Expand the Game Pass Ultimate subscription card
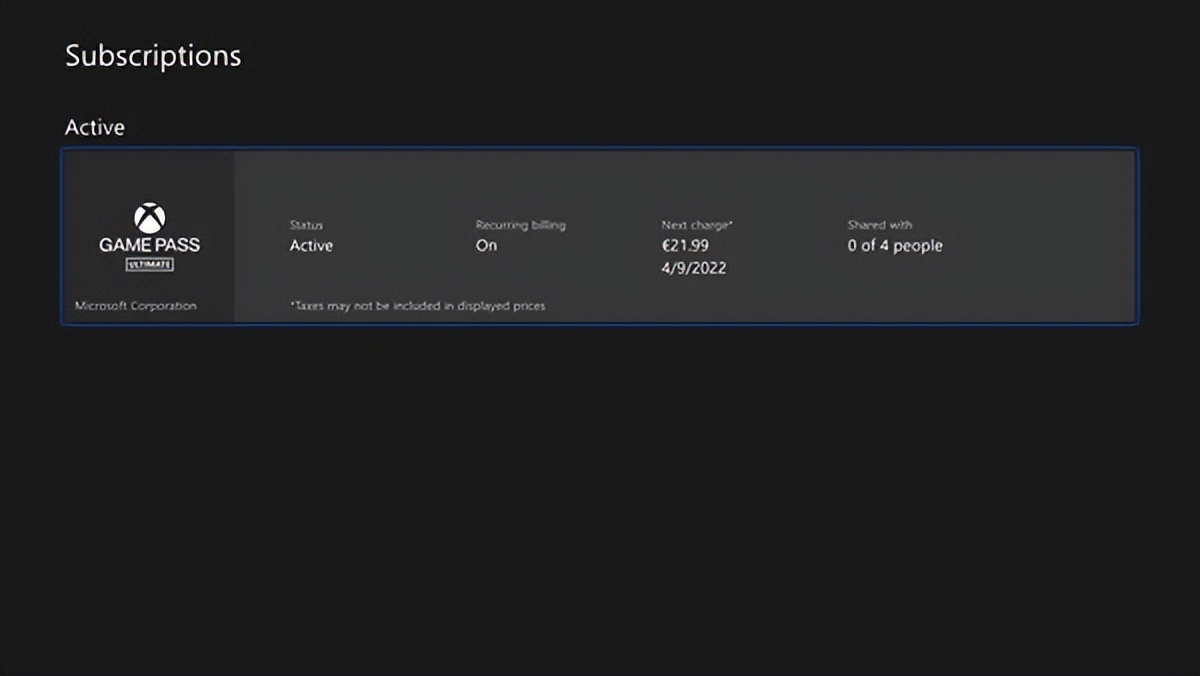The height and width of the screenshot is (676, 1200). tap(601, 236)
